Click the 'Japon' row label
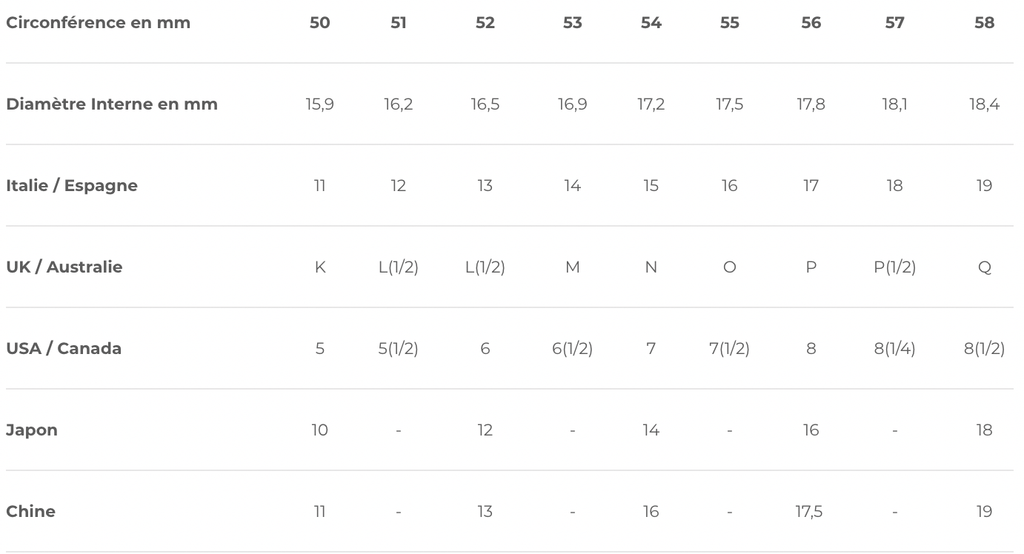The height and width of the screenshot is (554, 1024). tap(32, 430)
